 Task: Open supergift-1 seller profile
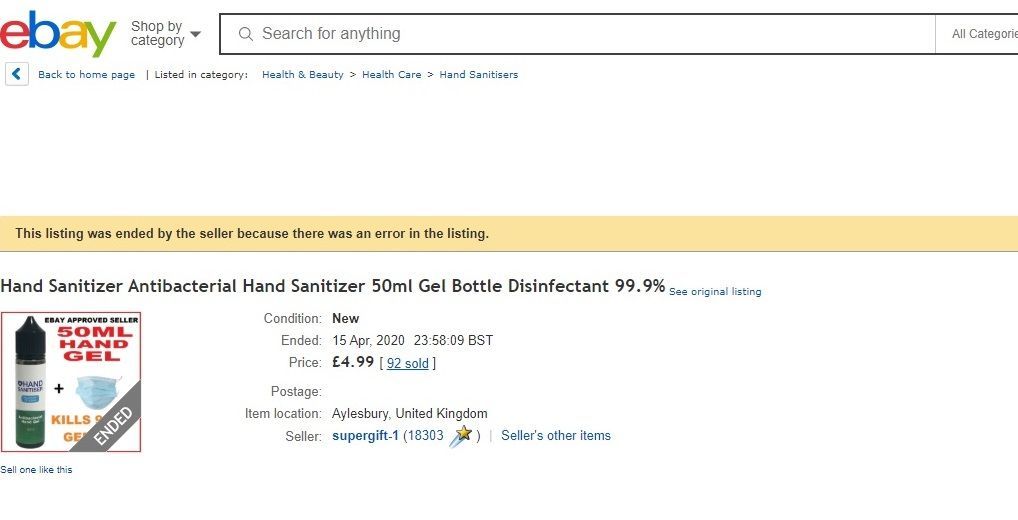coord(365,436)
